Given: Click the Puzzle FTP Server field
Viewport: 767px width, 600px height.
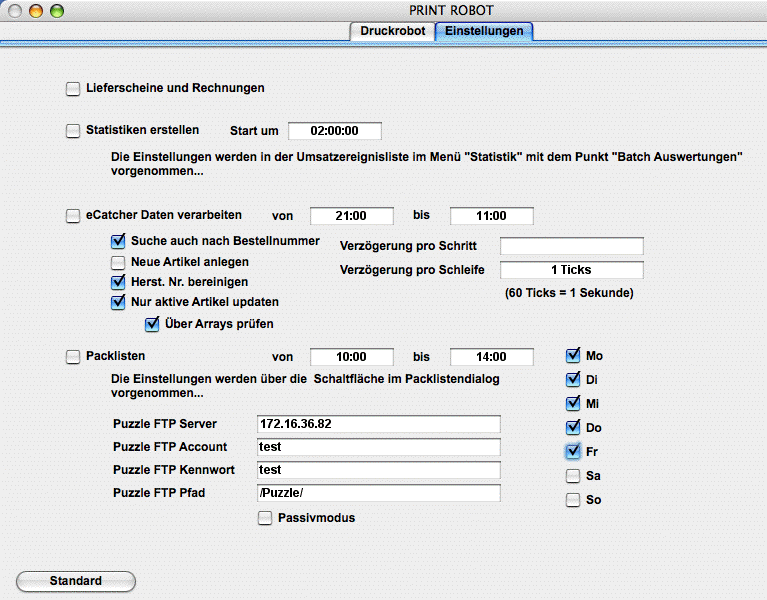Looking at the screenshot, I should pyautogui.click(x=378, y=424).
